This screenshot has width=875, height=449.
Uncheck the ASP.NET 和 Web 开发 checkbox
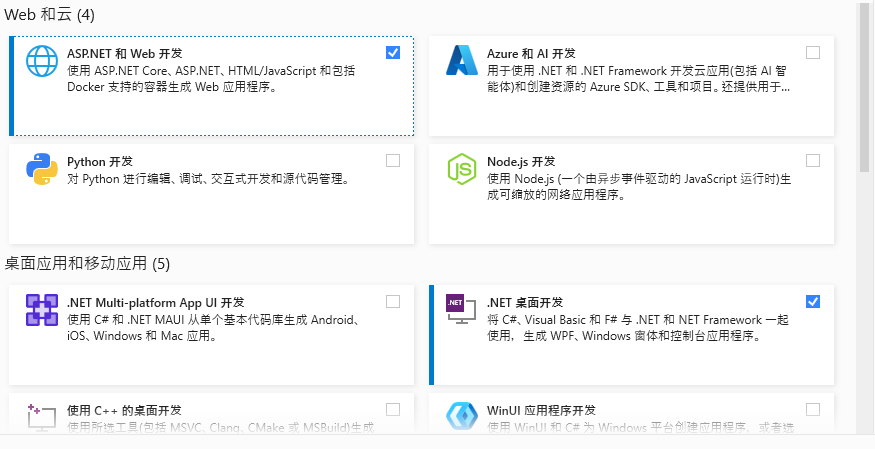(393, 52)
